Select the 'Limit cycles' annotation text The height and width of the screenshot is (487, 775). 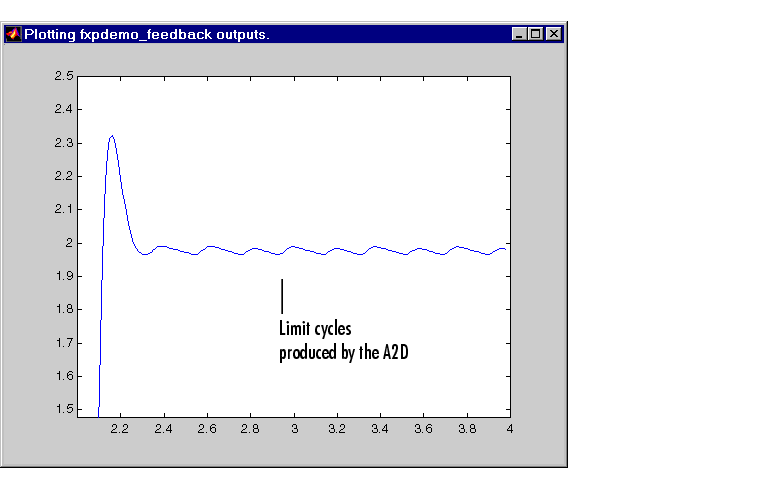coord(315,329)
